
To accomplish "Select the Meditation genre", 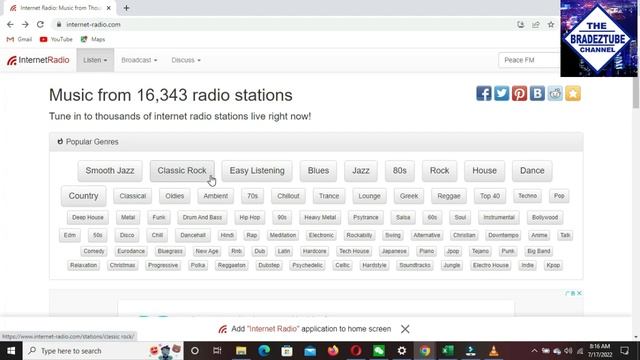I will [282, 235].
